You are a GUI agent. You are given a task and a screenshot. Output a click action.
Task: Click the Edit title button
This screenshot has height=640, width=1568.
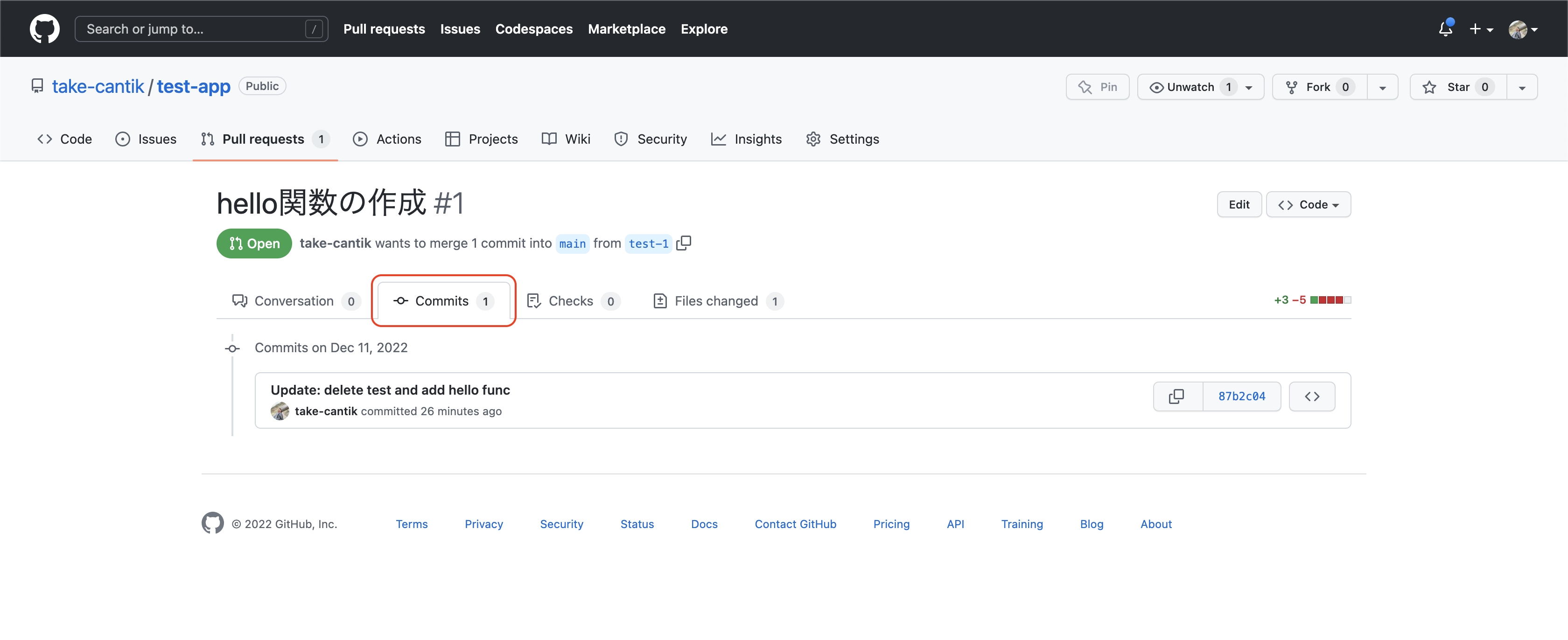(1239, 204)
